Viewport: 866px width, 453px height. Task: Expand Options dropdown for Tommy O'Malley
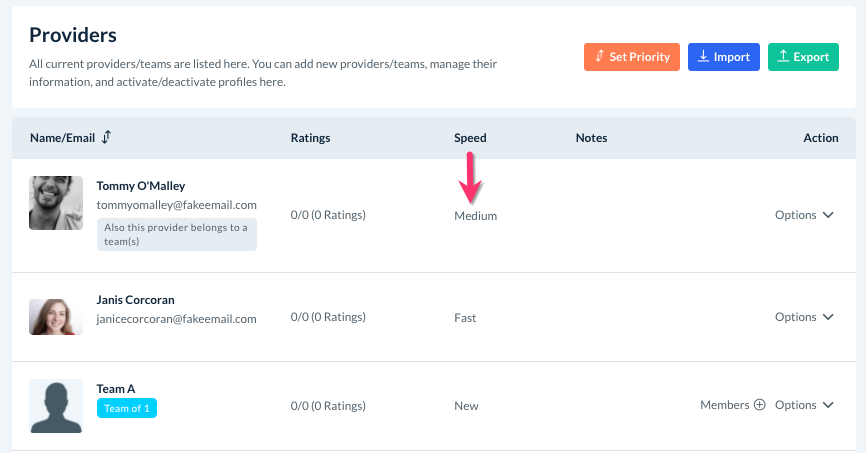point(804,215)
